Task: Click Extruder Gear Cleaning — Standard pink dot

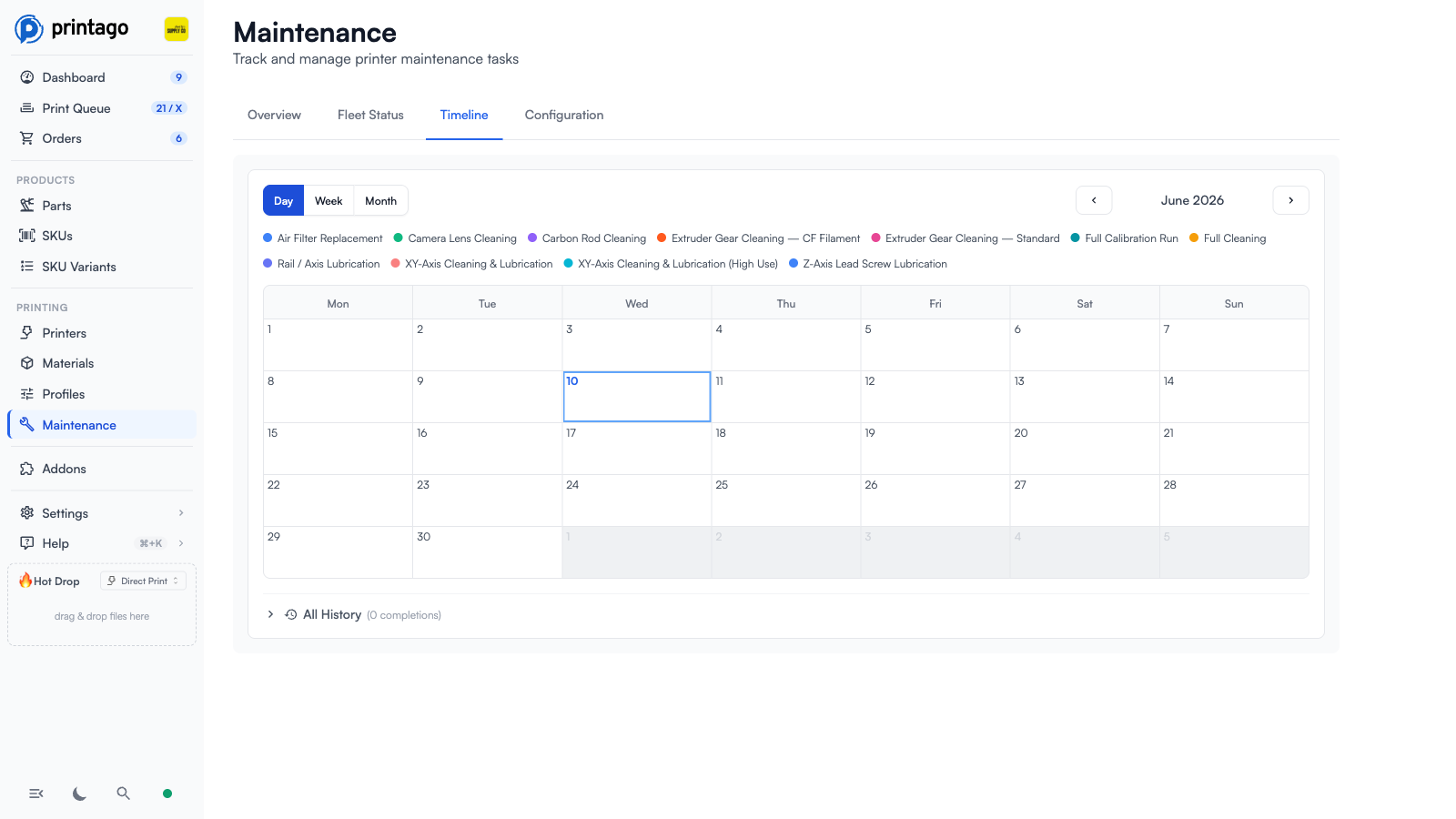Action: pyautogui.click(x=875, y=238)
